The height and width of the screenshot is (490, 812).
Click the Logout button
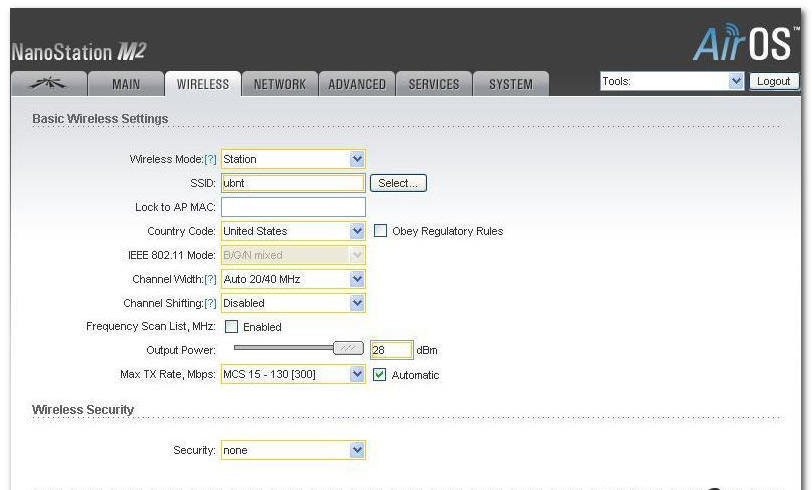(x=774, y=81)
